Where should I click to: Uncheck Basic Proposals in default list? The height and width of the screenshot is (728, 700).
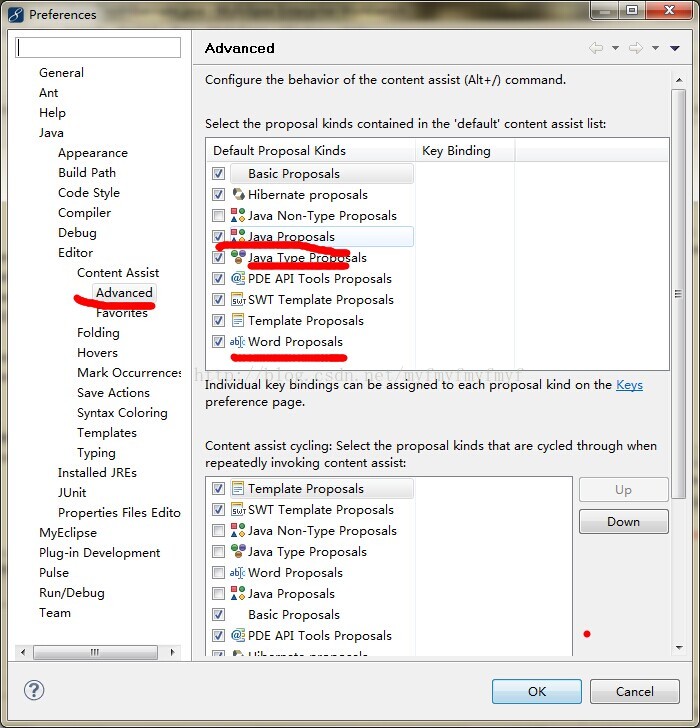218,174
